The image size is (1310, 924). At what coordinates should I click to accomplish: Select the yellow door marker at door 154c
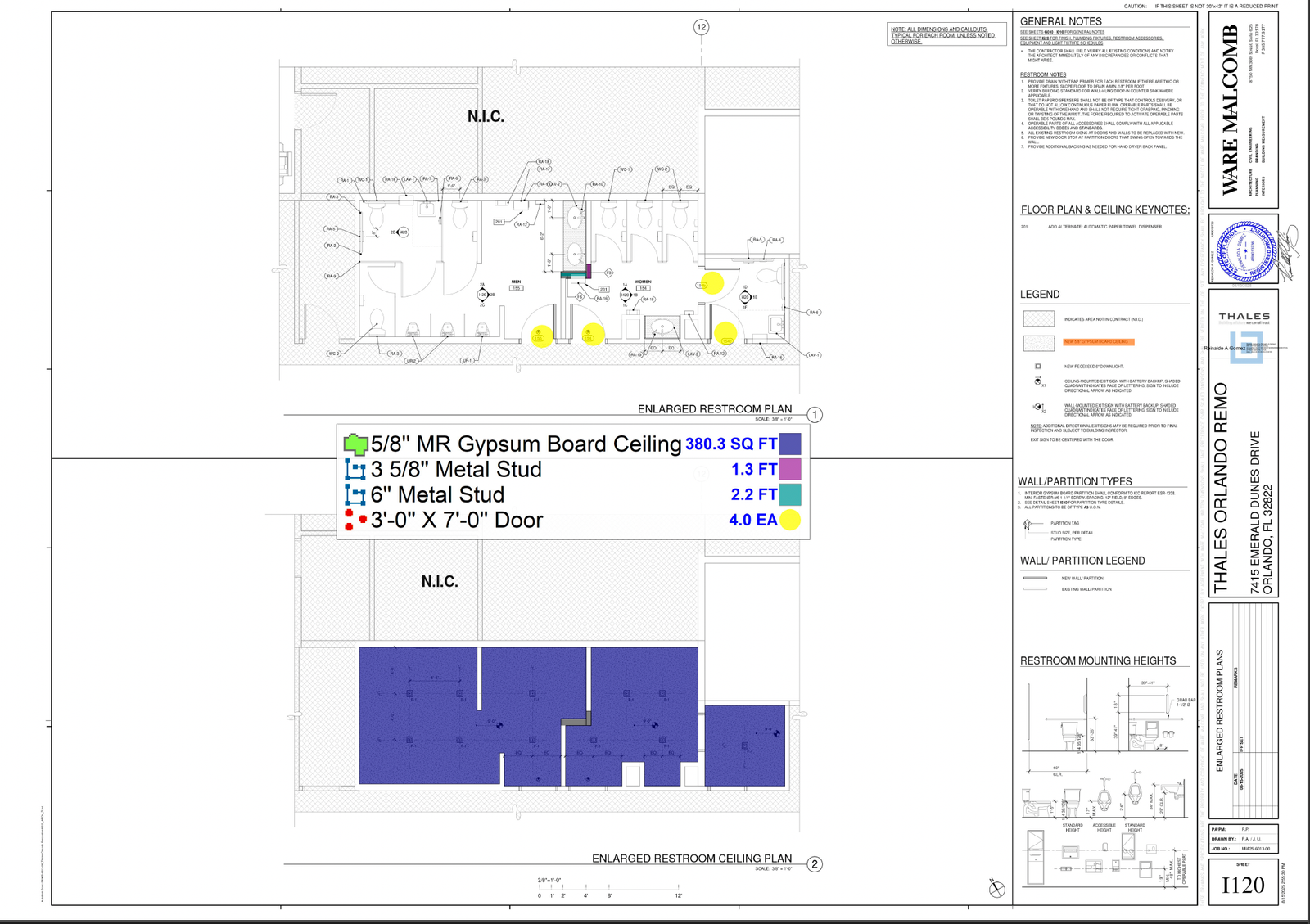pos(725,333)
